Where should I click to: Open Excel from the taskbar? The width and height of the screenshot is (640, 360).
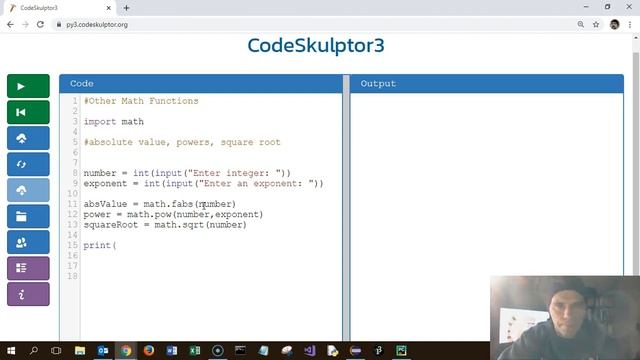[x=195, y=351]
